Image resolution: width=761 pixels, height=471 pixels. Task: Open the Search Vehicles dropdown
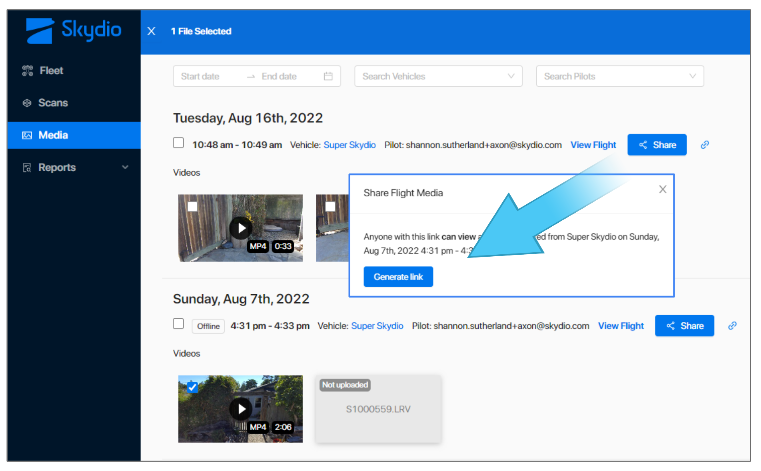438,76
